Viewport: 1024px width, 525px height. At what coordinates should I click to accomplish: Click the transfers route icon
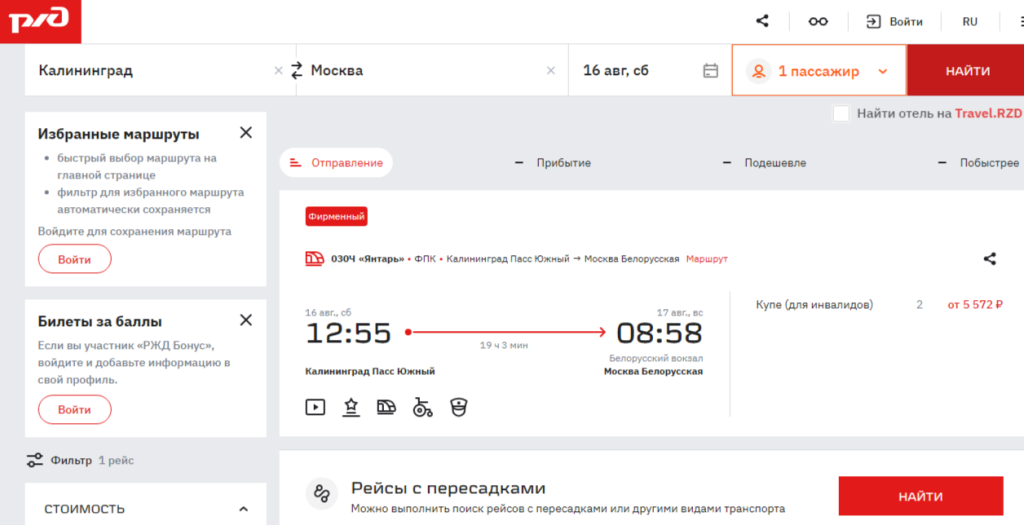click(x=322, y=494)
